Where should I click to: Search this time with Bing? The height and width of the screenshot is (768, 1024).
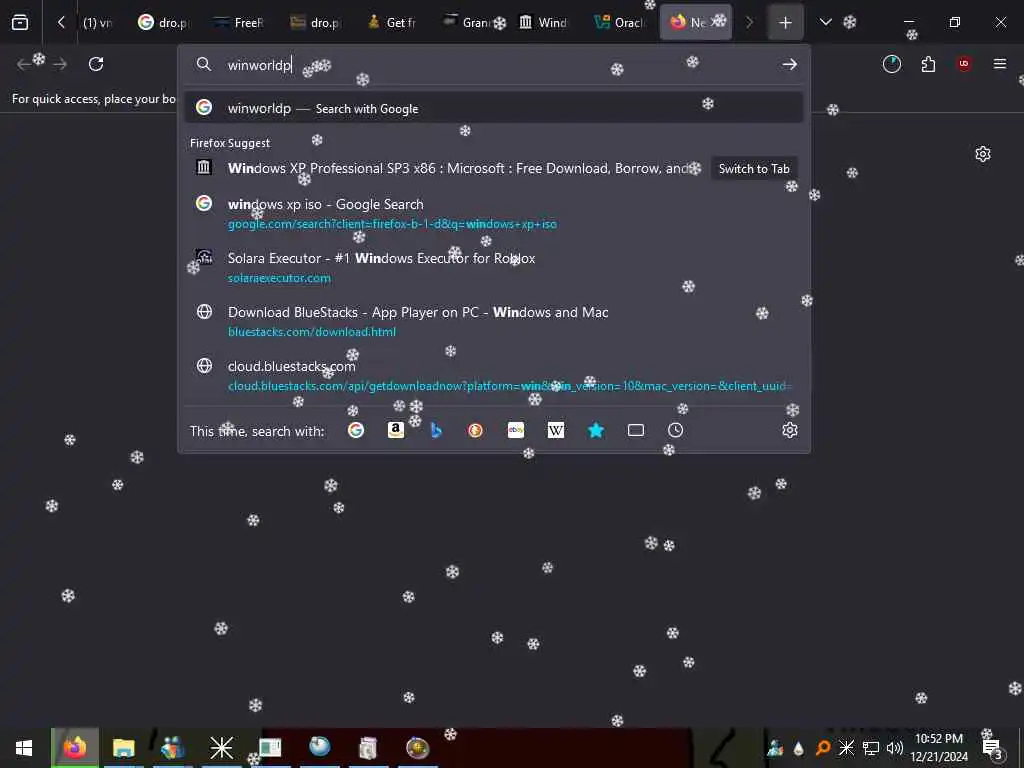point(436,430)
